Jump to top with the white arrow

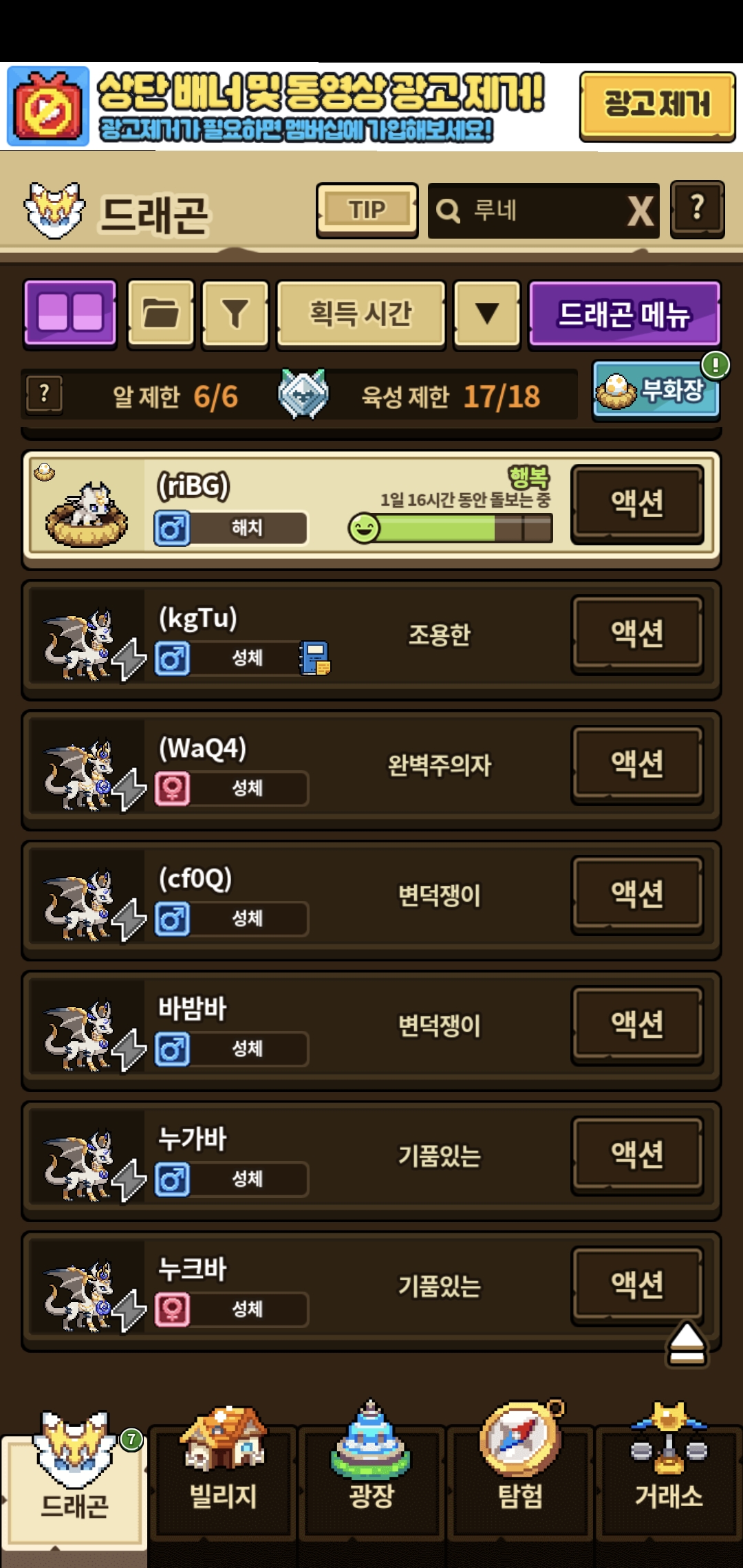pos(687,1343)
